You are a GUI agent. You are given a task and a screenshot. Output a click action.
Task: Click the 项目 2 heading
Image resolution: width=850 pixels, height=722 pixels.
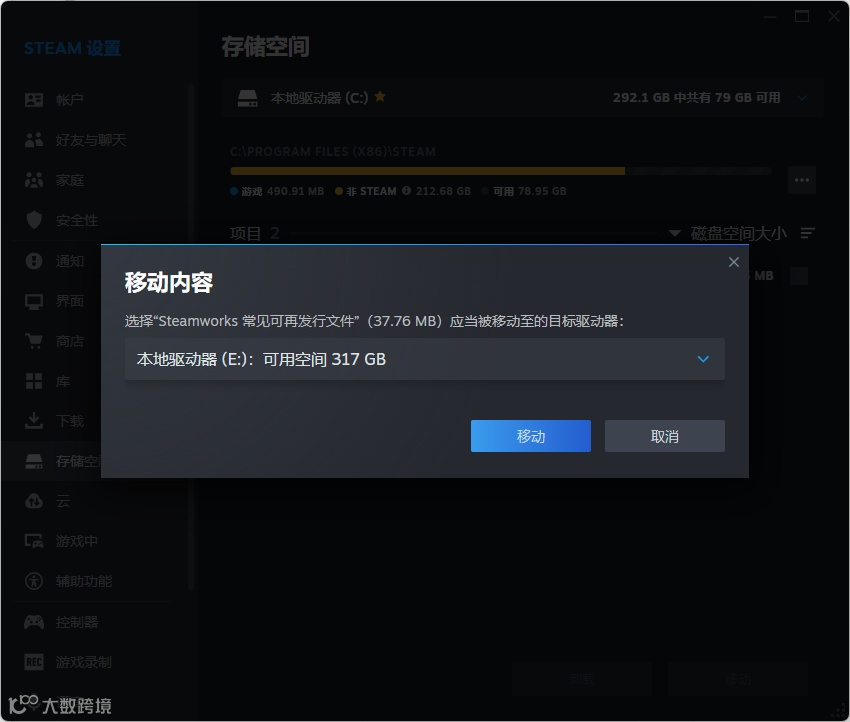(x=254, y=233)
